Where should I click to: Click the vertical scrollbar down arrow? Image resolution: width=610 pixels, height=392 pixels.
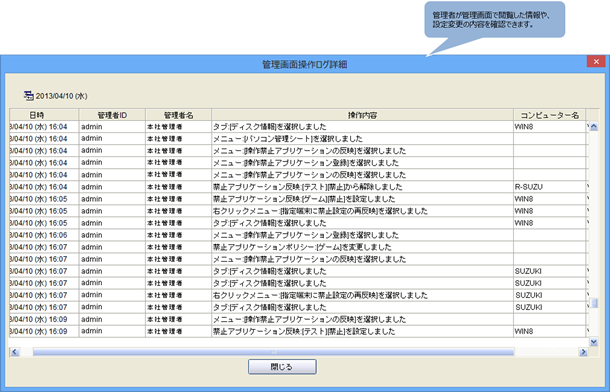594,342
